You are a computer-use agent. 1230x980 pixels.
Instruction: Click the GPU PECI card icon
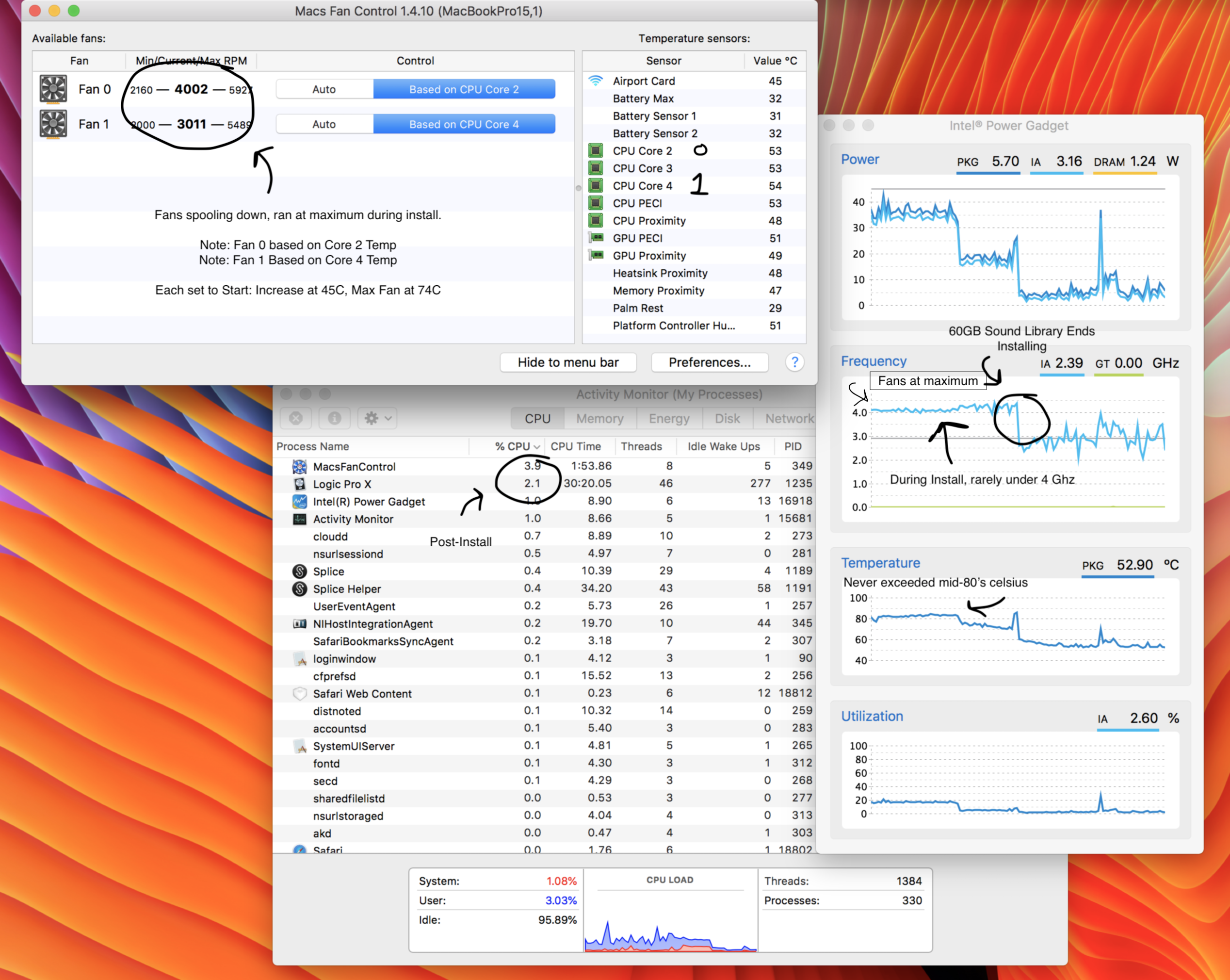(x=596, y=238)
